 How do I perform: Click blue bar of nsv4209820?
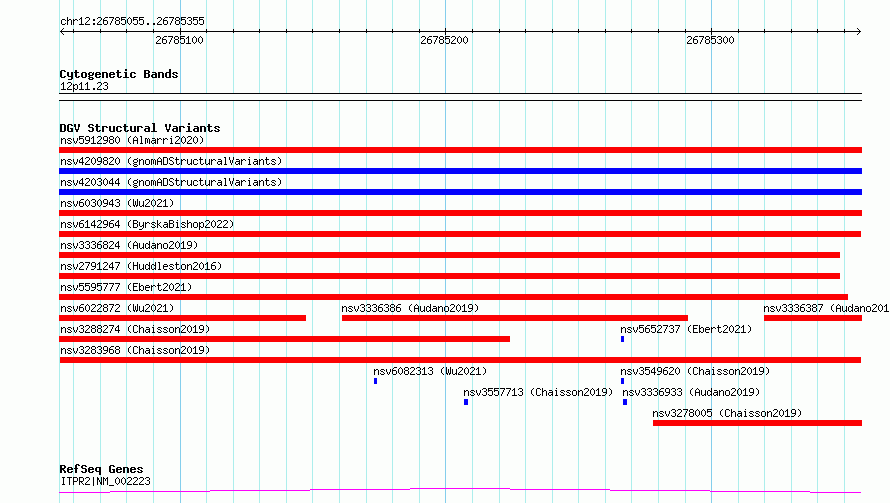(x=460, y=171)
